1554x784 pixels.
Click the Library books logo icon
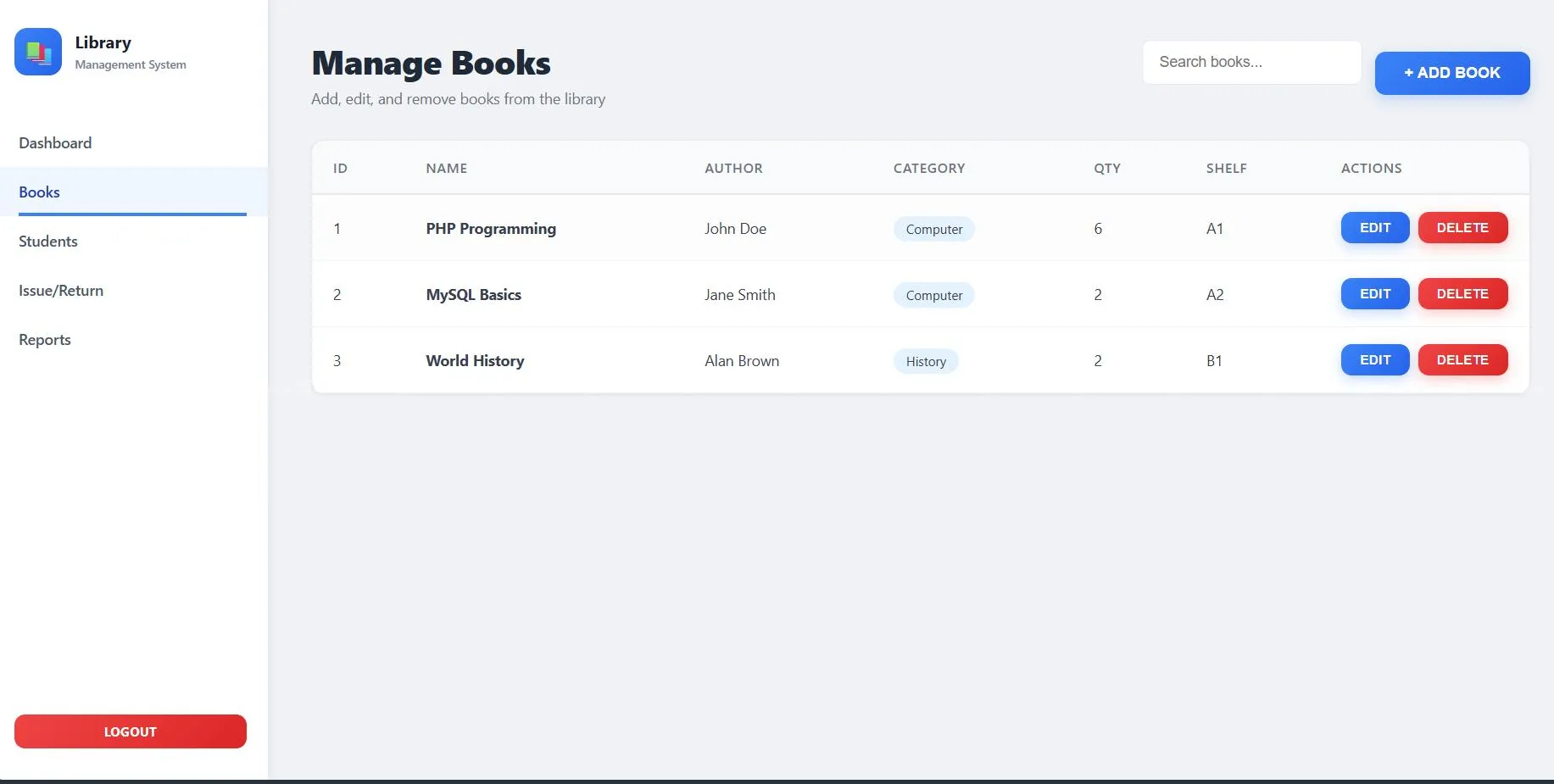click(38, 52)
